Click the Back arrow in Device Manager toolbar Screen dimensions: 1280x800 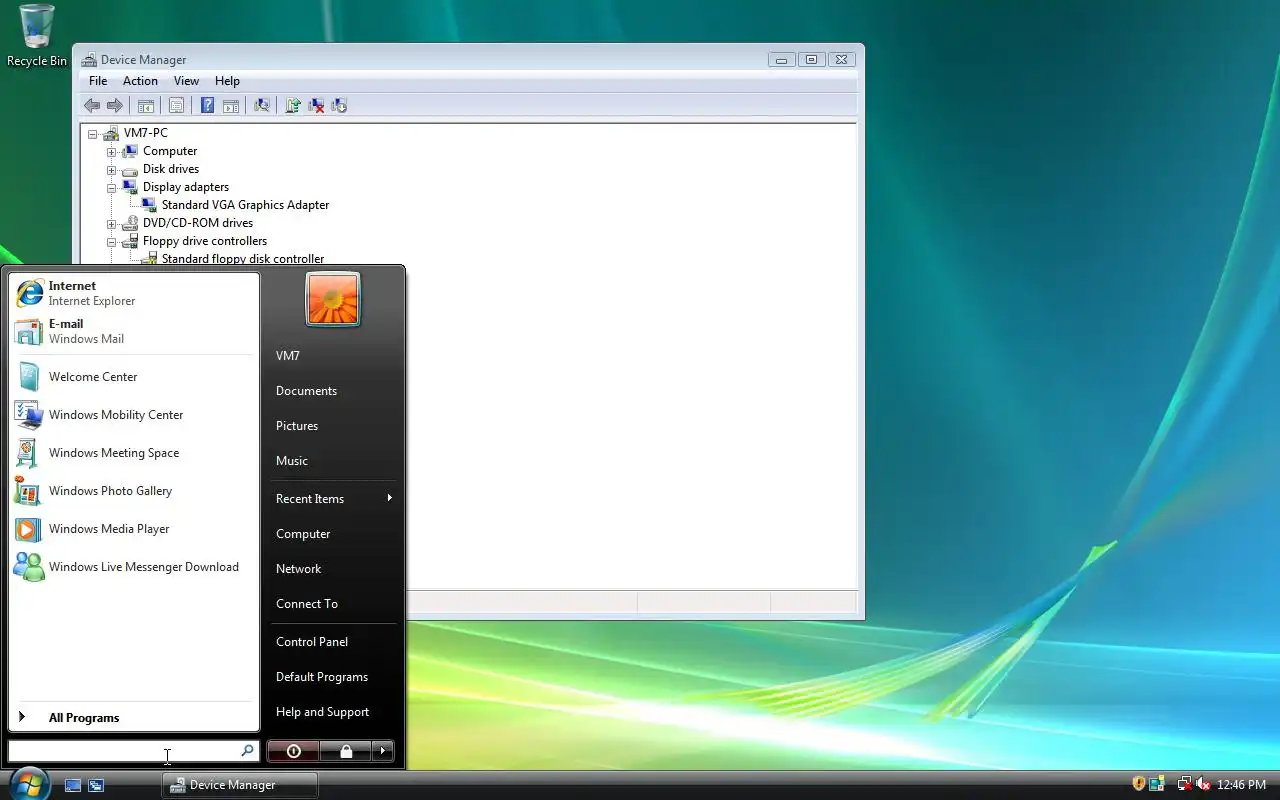[x=92, y=105]
